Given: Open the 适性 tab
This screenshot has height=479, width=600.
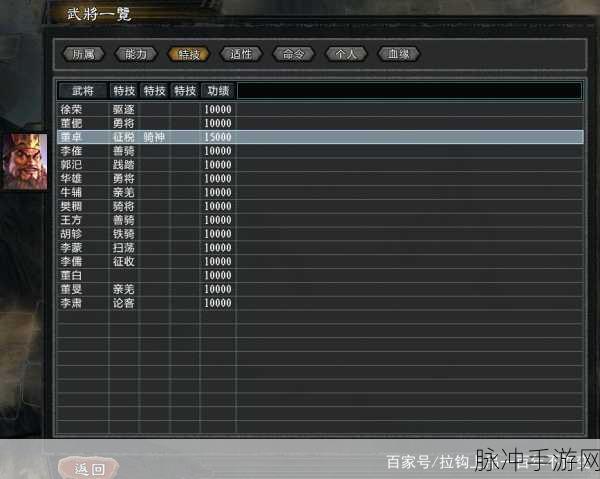Looking at the screenshot, I should point(241,54).
